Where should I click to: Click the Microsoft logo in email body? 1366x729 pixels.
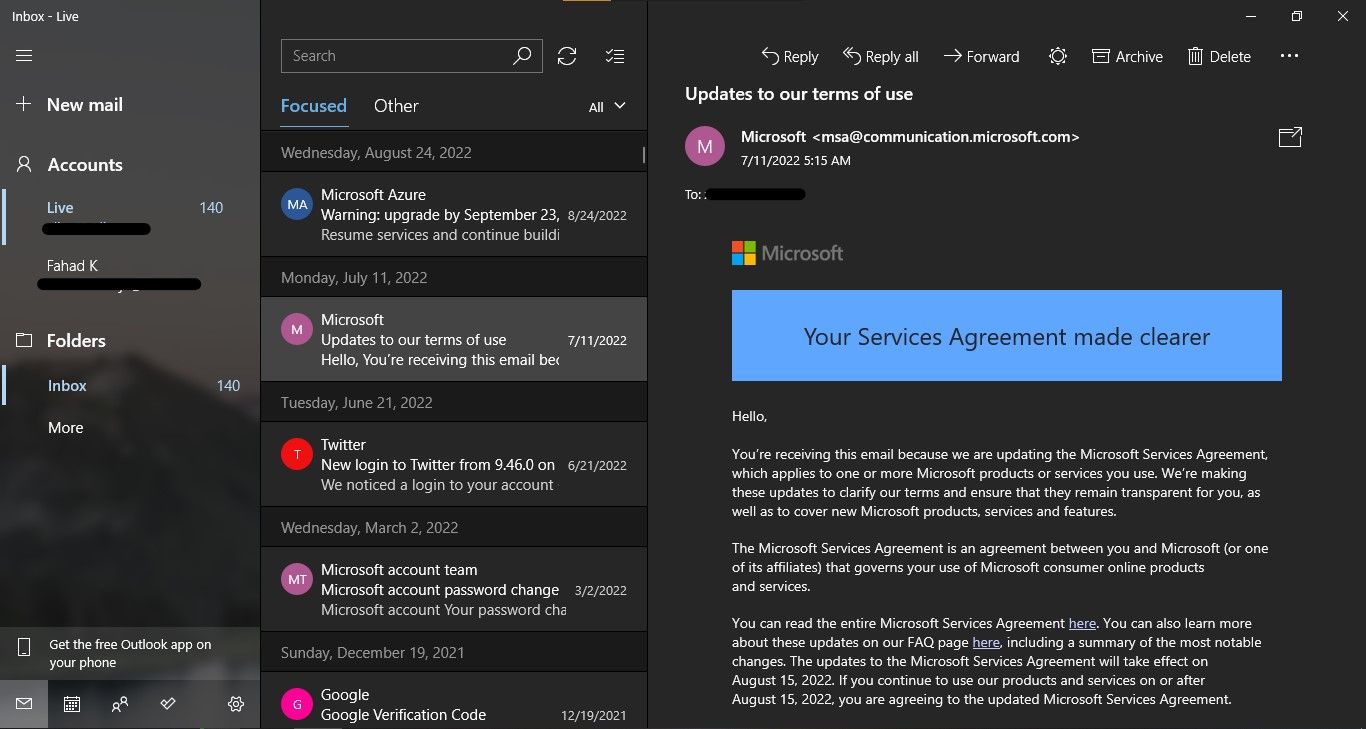pyautogui.click(x=788, y=253)
